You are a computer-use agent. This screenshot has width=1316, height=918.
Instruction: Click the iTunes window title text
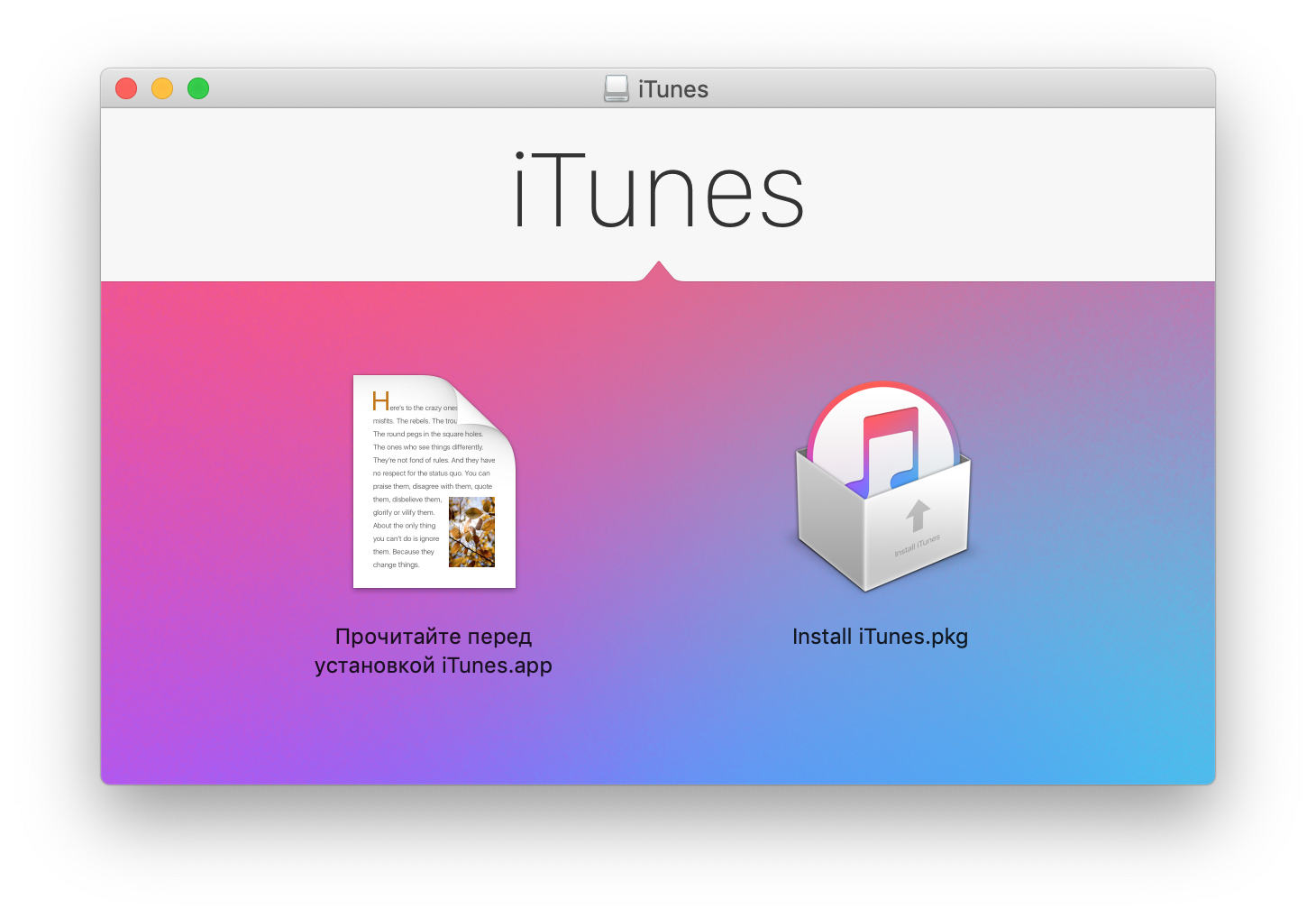(x=673, y=89)
